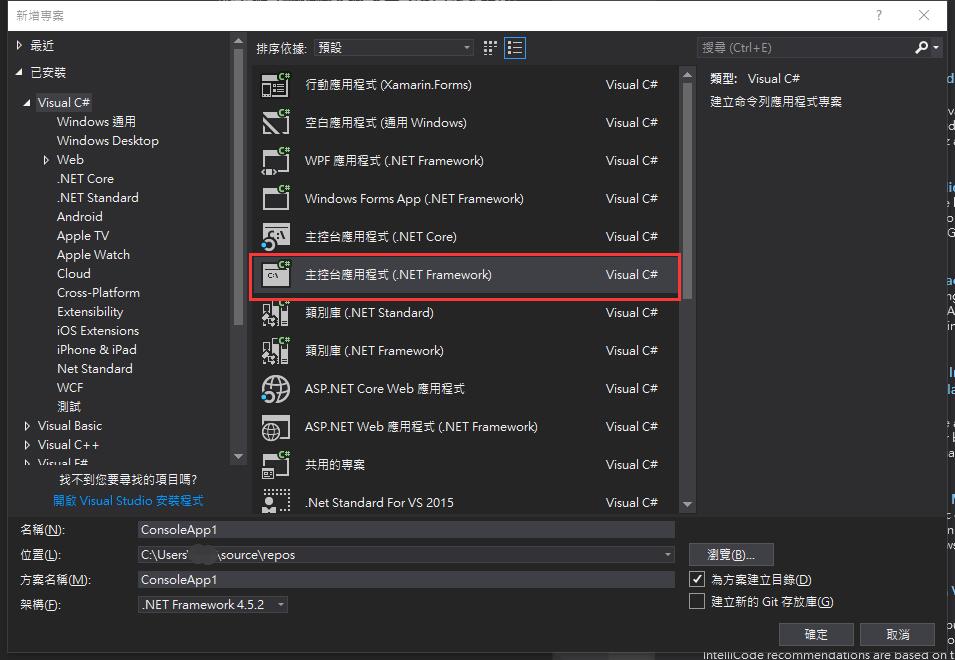
Task: Select the Windows 通用 category
Action: point(96,122)
